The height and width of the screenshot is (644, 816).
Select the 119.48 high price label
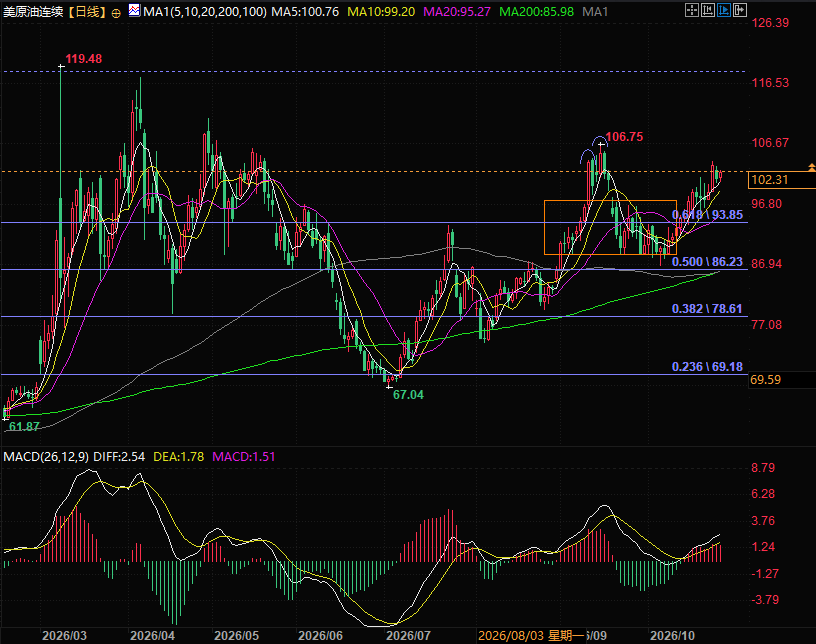tap(83, 59)
